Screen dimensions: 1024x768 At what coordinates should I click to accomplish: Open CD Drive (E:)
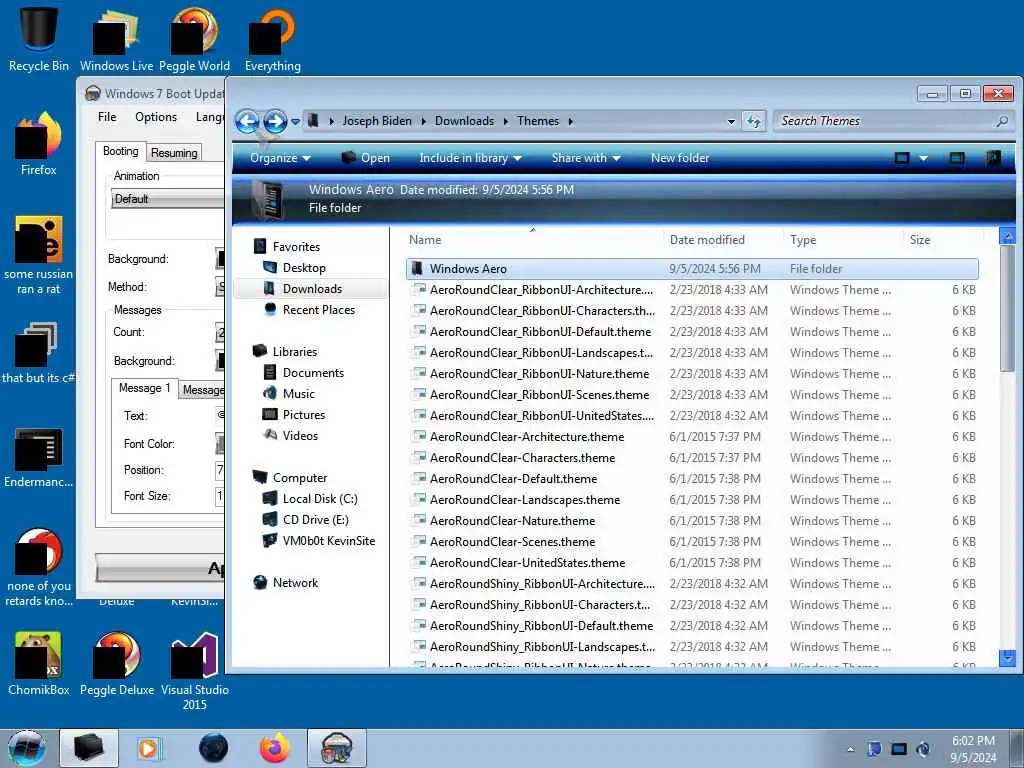point(315,519)
